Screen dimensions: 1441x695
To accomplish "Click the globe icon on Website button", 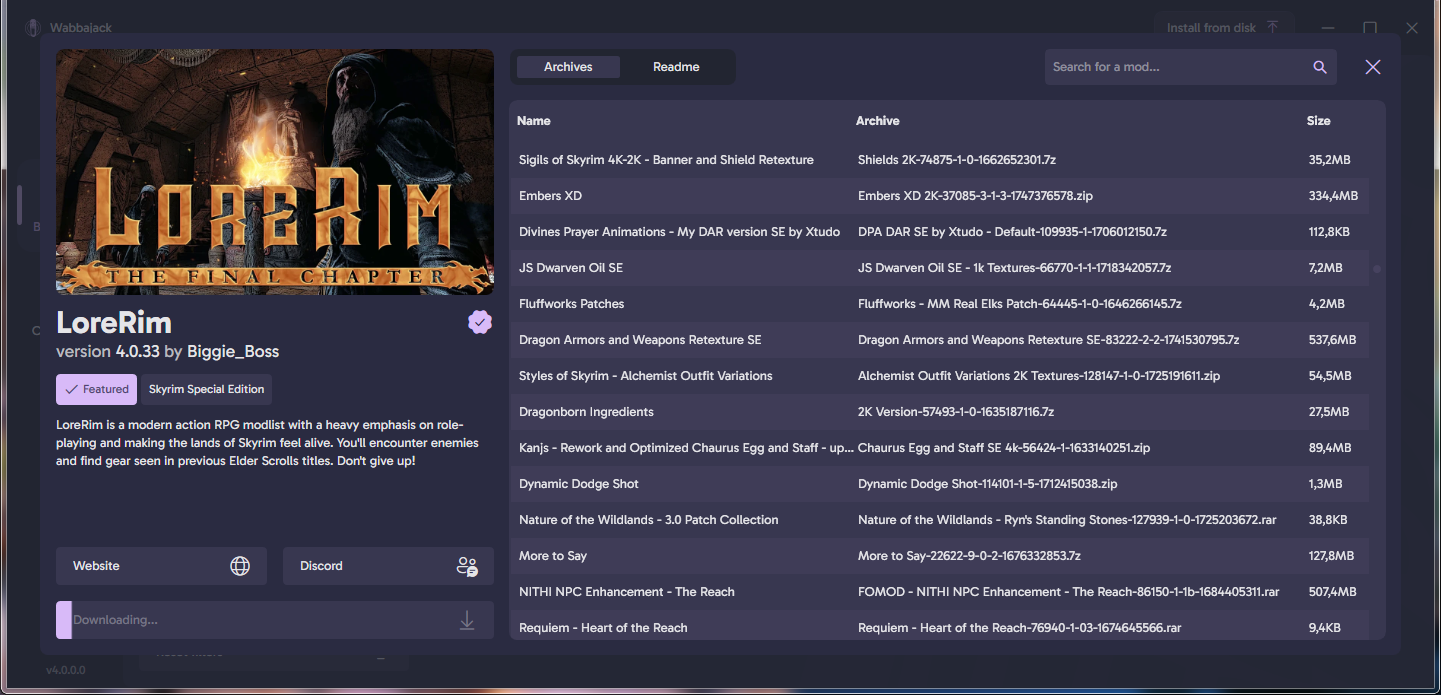I will pos(240,566).
